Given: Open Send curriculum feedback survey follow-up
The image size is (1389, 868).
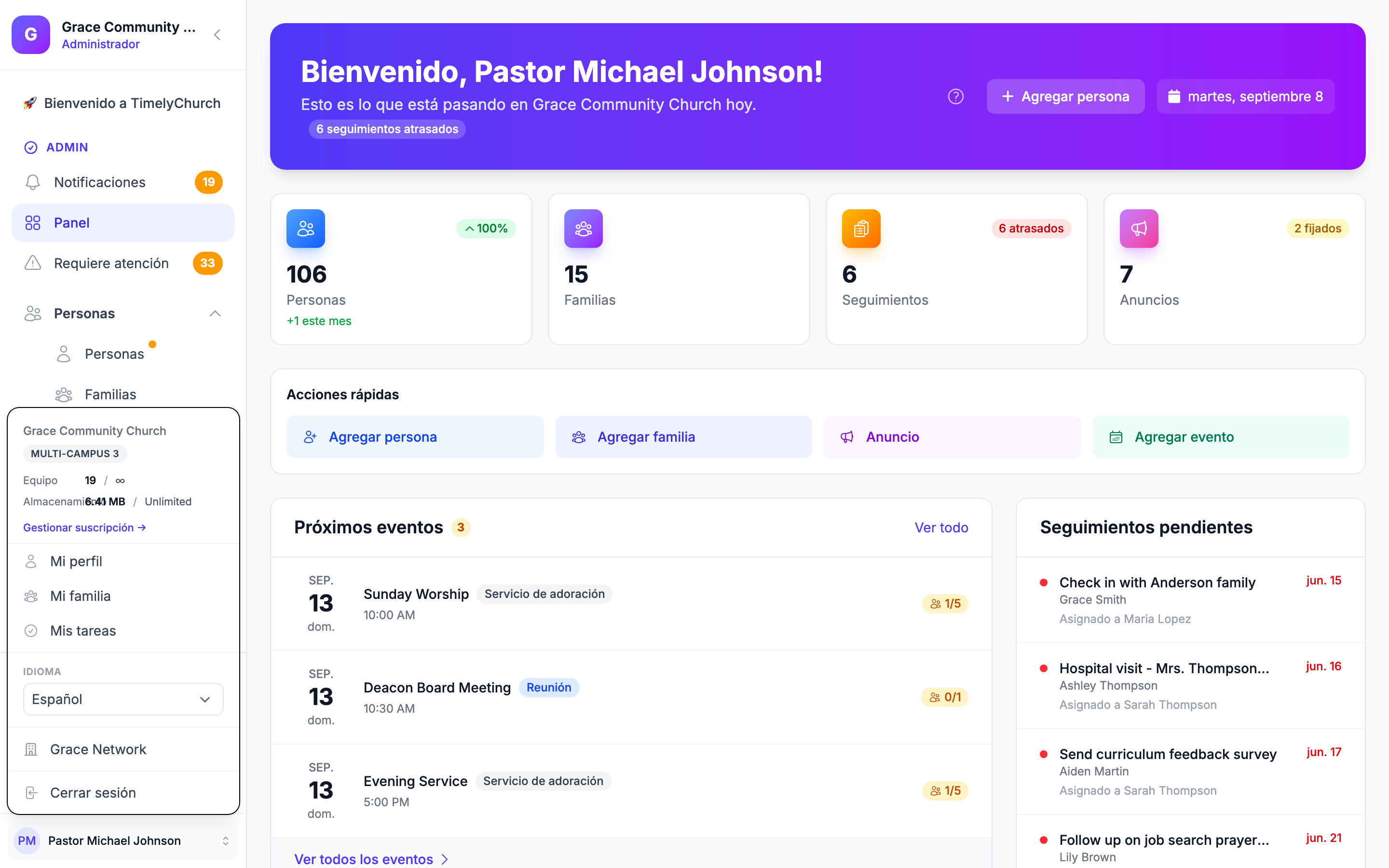Looking at the screenshot, I should click(x=1191, y=772).
